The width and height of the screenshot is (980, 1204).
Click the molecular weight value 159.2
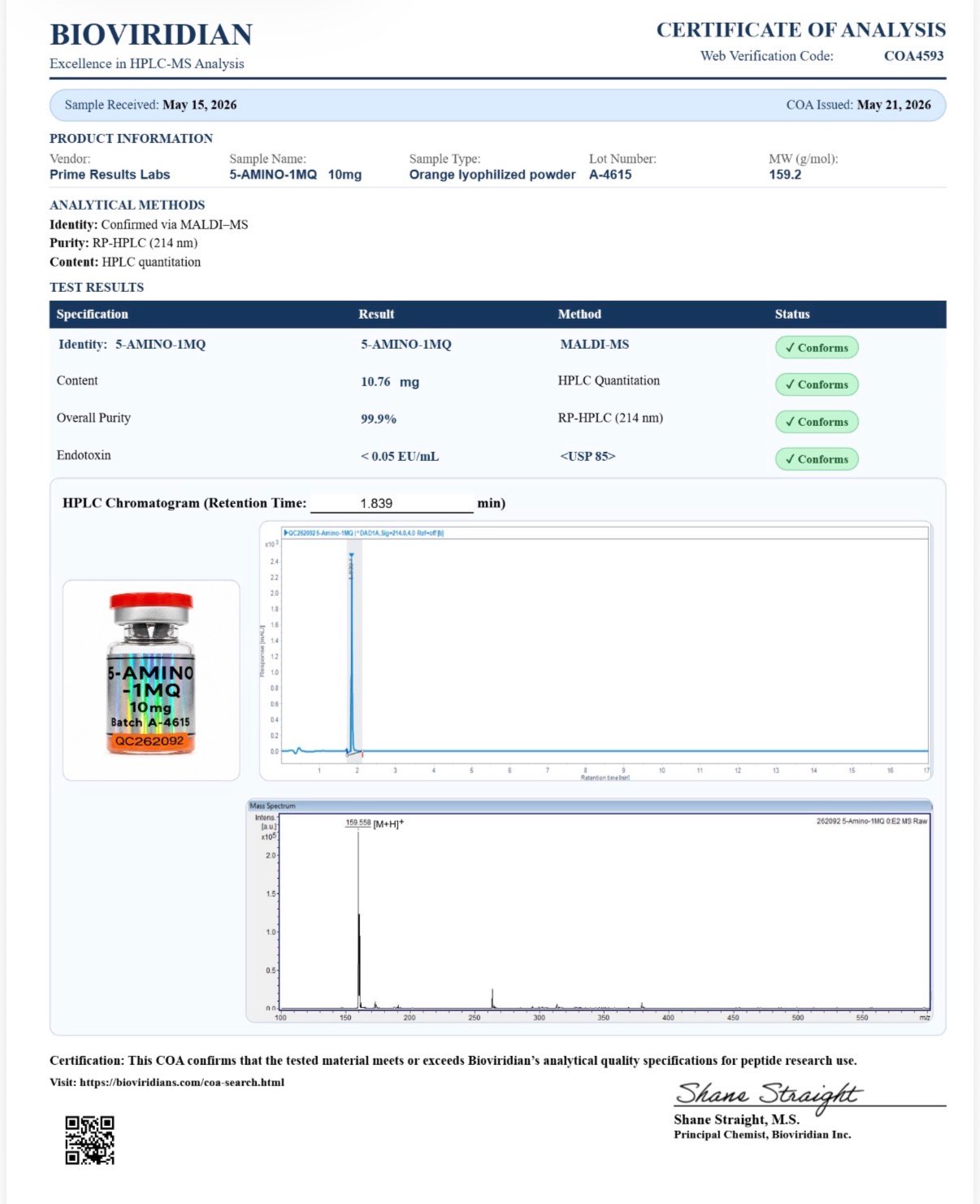(x=785, y=175)
